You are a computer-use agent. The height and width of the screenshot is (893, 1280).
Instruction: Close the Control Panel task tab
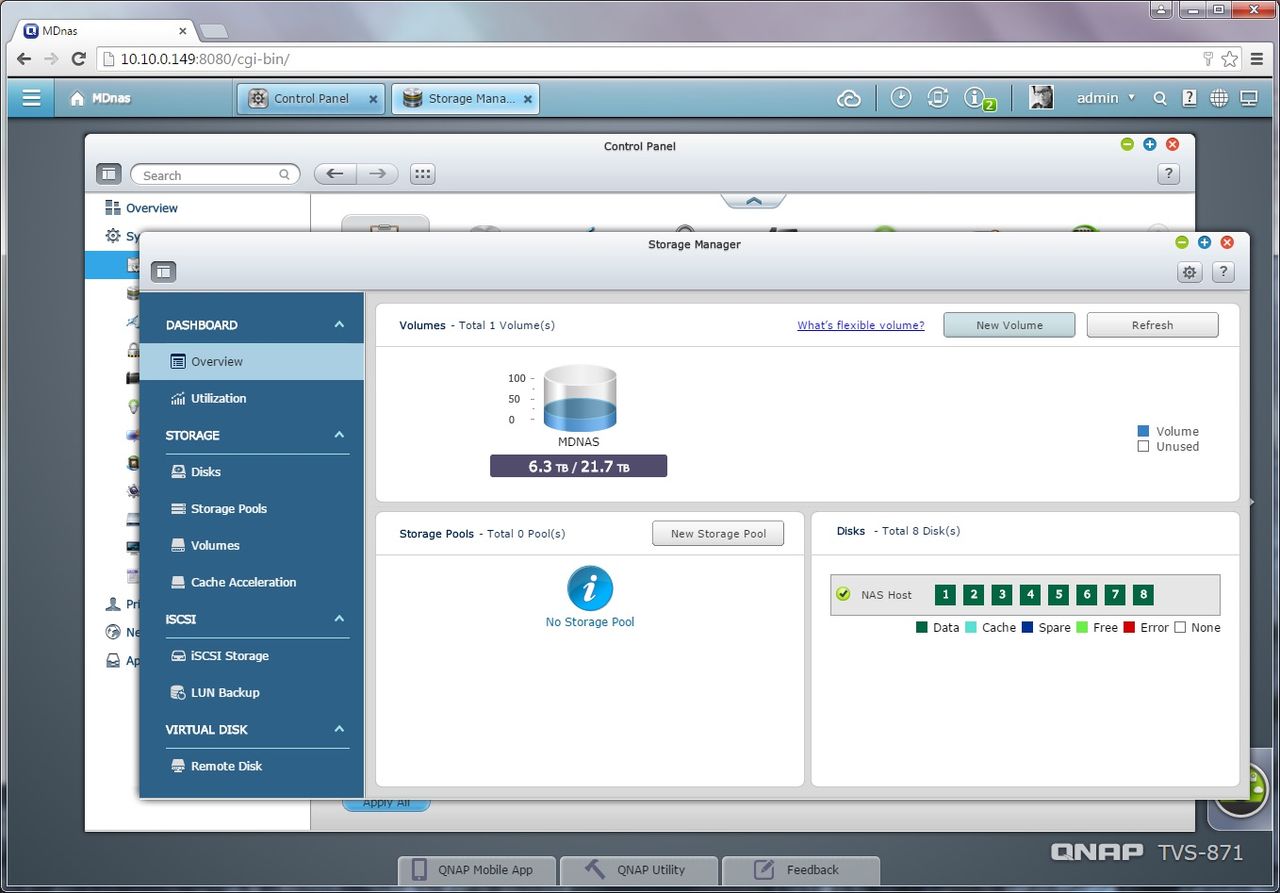pos(373,99)
